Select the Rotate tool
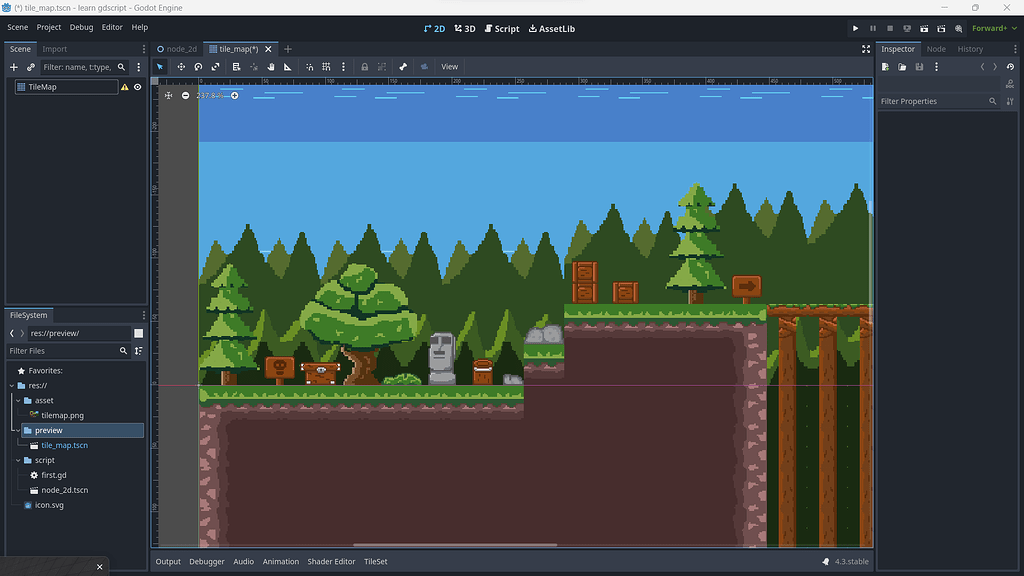1024x576 pixels. click(x=199, y=66)
